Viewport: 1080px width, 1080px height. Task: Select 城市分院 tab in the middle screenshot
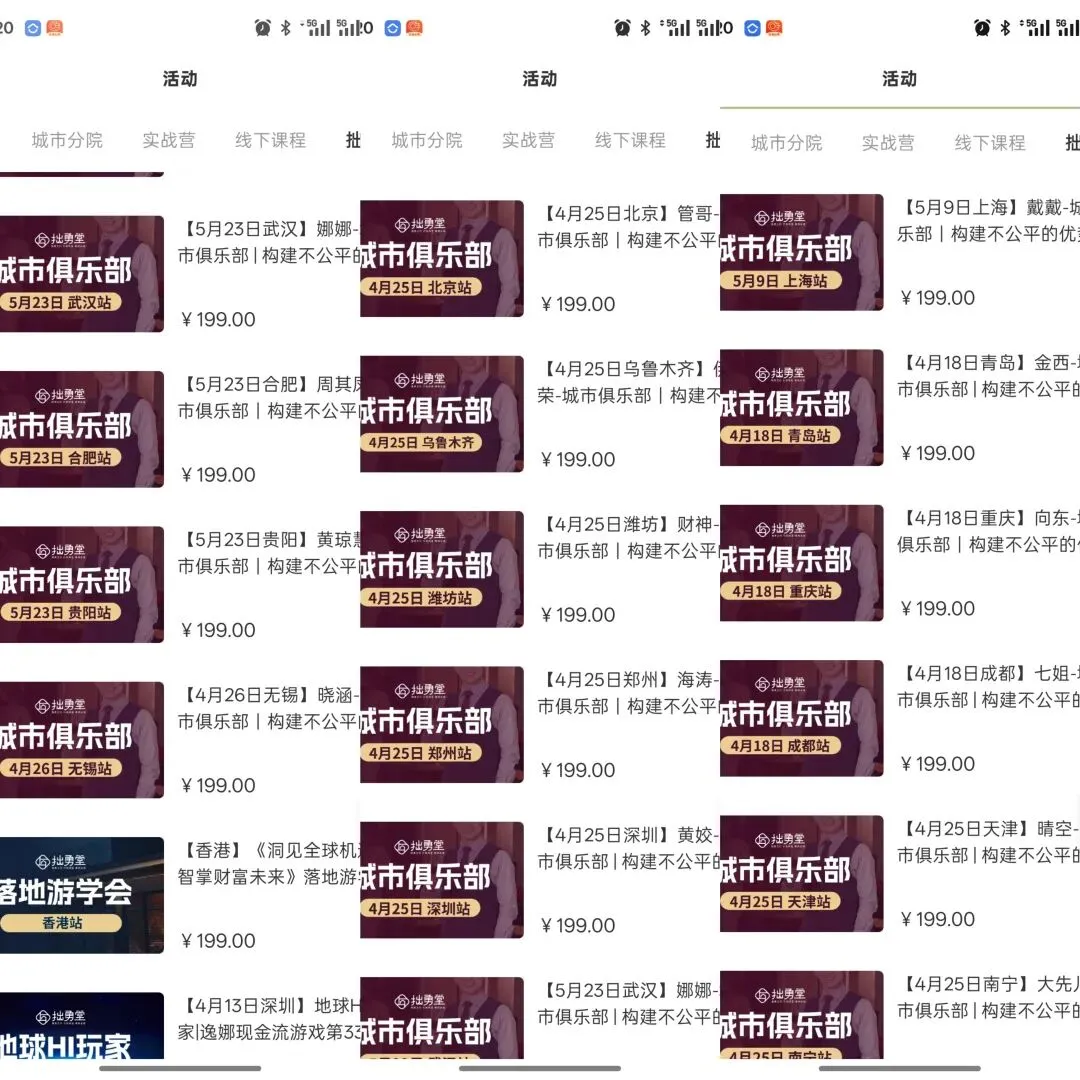pyautogui.click(x=427, y=141)
